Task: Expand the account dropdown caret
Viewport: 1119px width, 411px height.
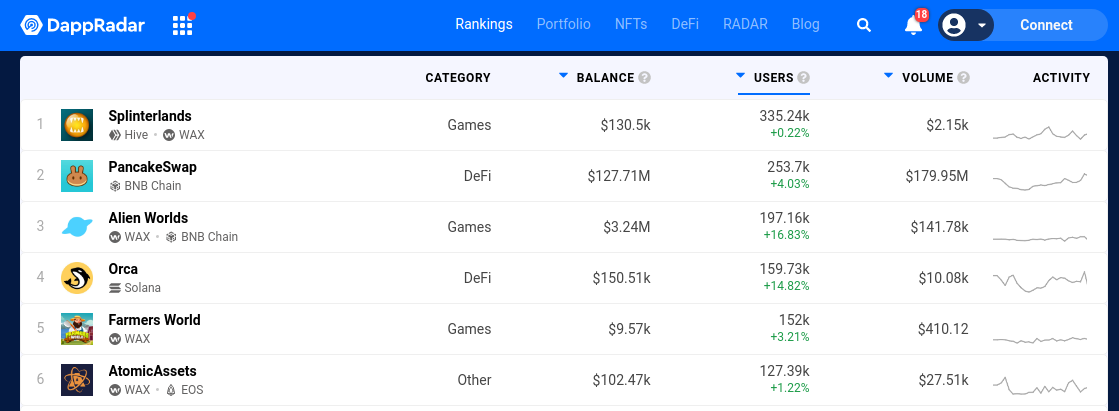Action: (x=982, y=26)
